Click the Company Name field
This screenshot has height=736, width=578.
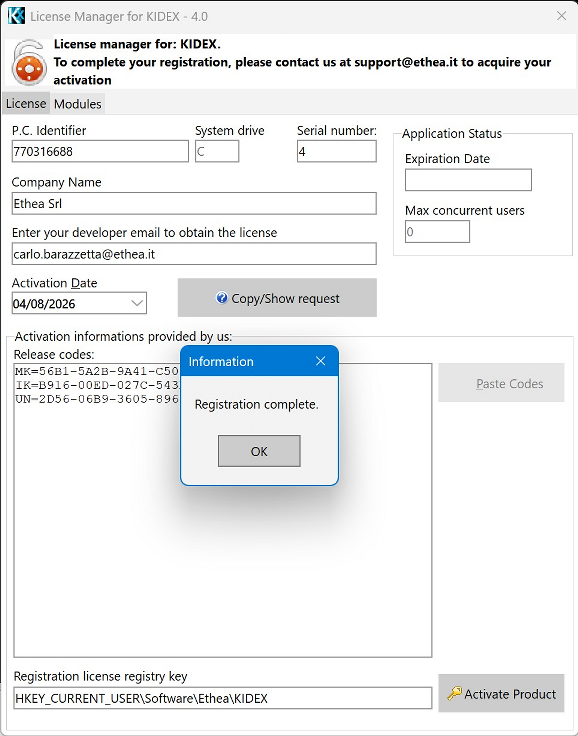(194, 203)
